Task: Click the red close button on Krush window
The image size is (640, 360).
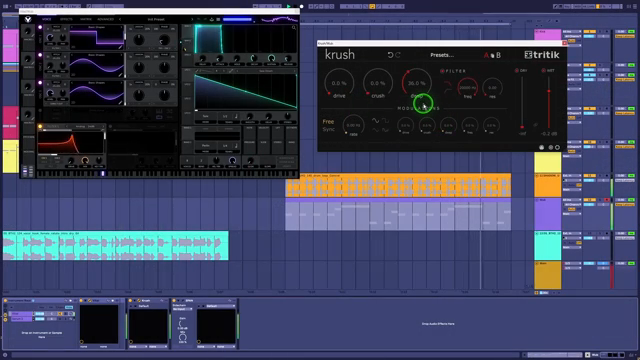Action: click(564, 43)
